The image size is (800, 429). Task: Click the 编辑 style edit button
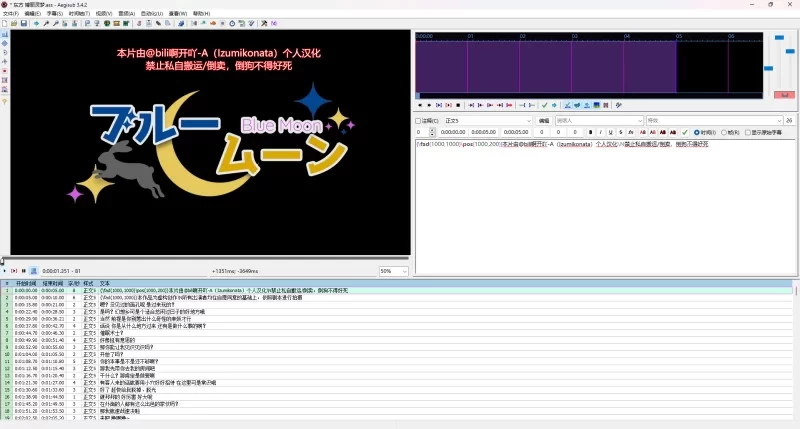[x=544, y=121]
